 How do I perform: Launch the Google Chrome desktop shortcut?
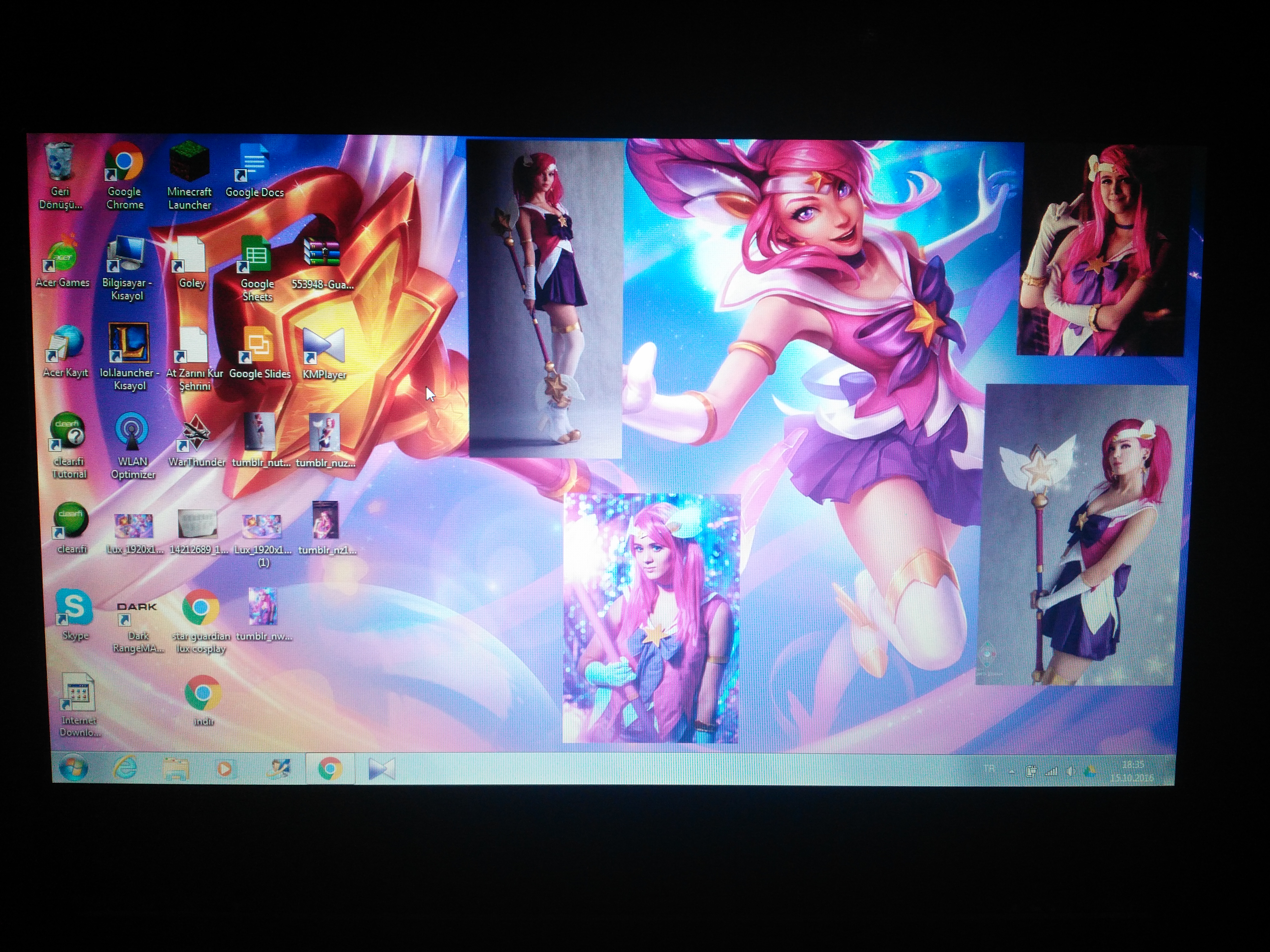pyautogui.click(x=124, y=175)
